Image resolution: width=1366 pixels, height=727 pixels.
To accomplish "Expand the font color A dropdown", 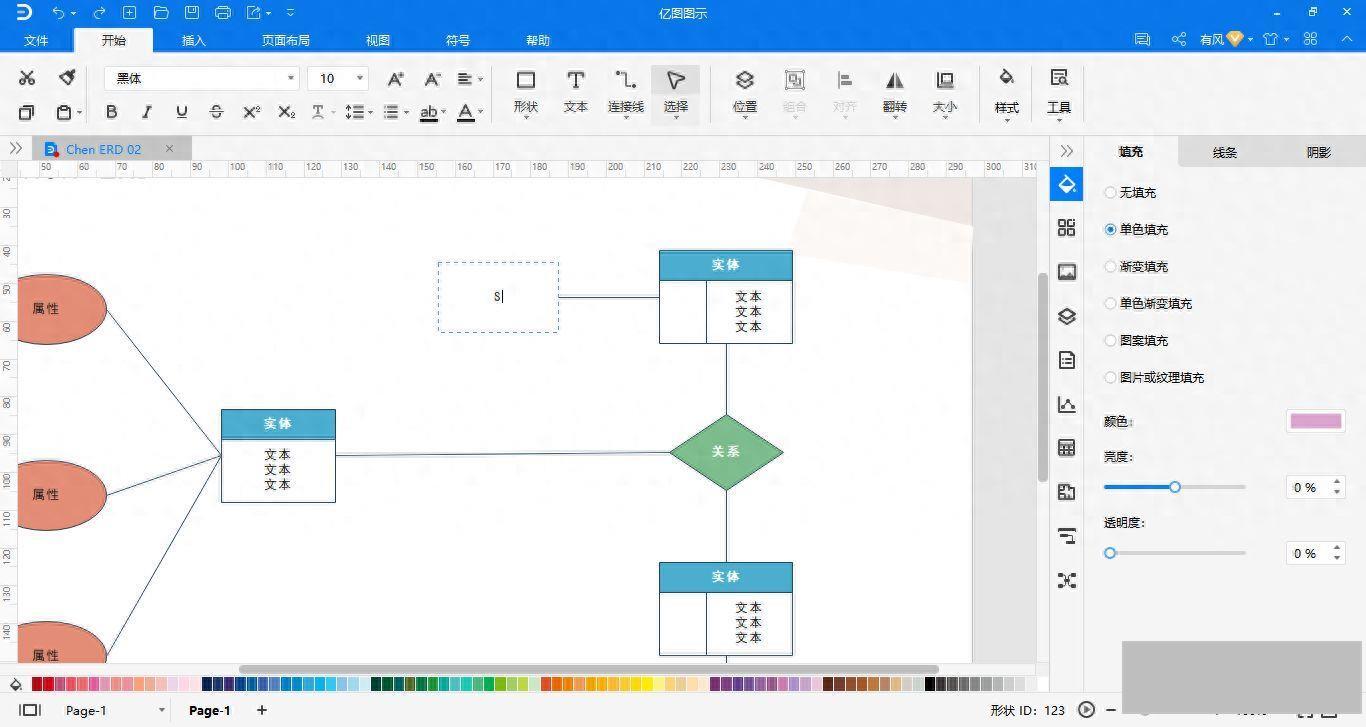I will (478, 113).
